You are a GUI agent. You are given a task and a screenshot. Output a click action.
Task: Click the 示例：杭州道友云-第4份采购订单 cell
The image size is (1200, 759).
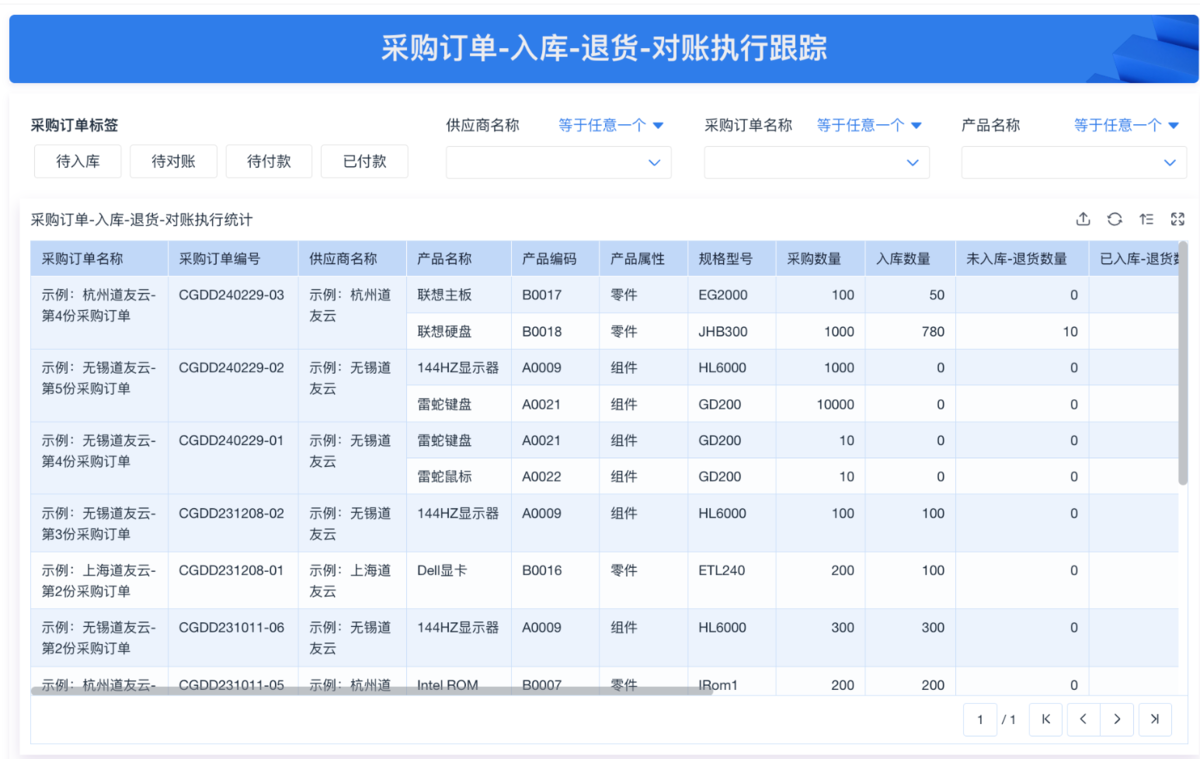pos(99,313)
